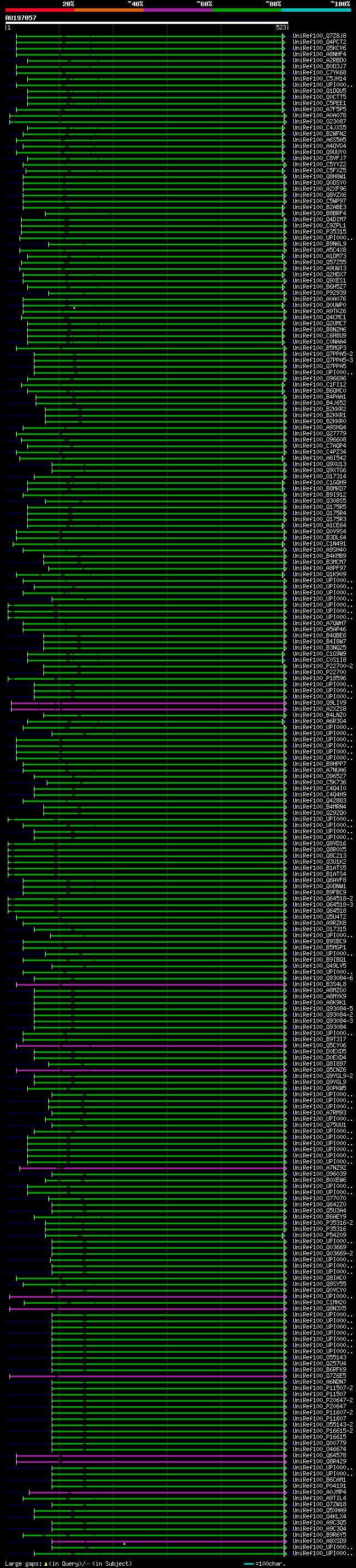This screenshot has width=356, height=1568.
Task: Select hit label UniRef100_A6R3G4
Action: coord(319,721)
